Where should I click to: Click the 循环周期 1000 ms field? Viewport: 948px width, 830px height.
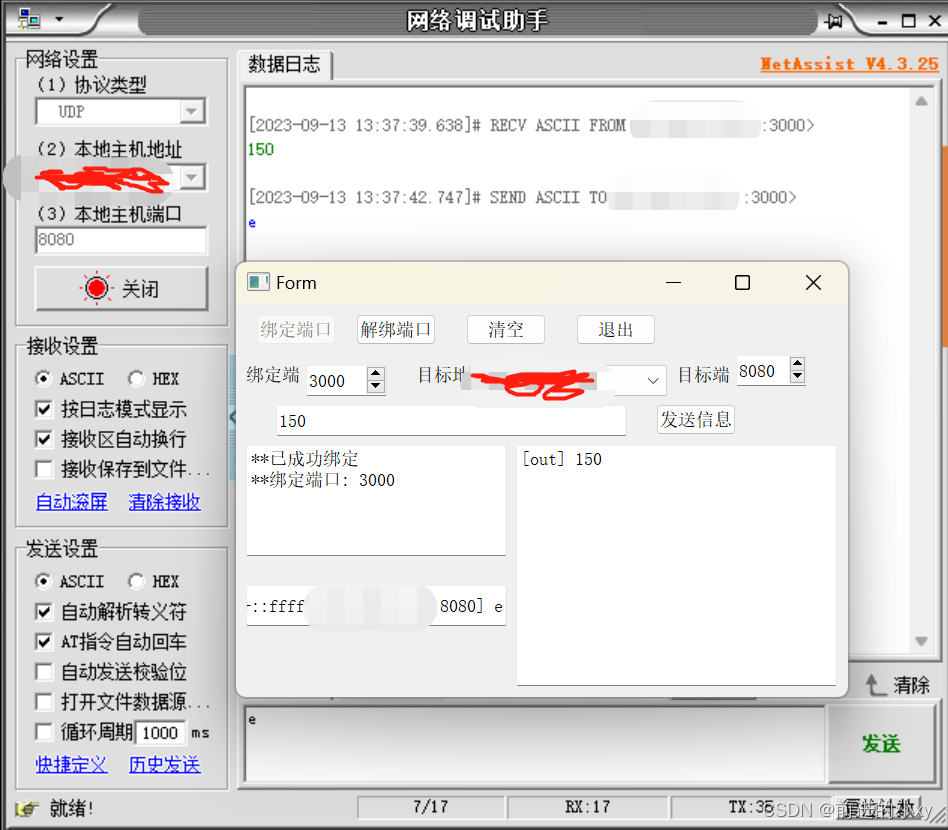point(161,733)
